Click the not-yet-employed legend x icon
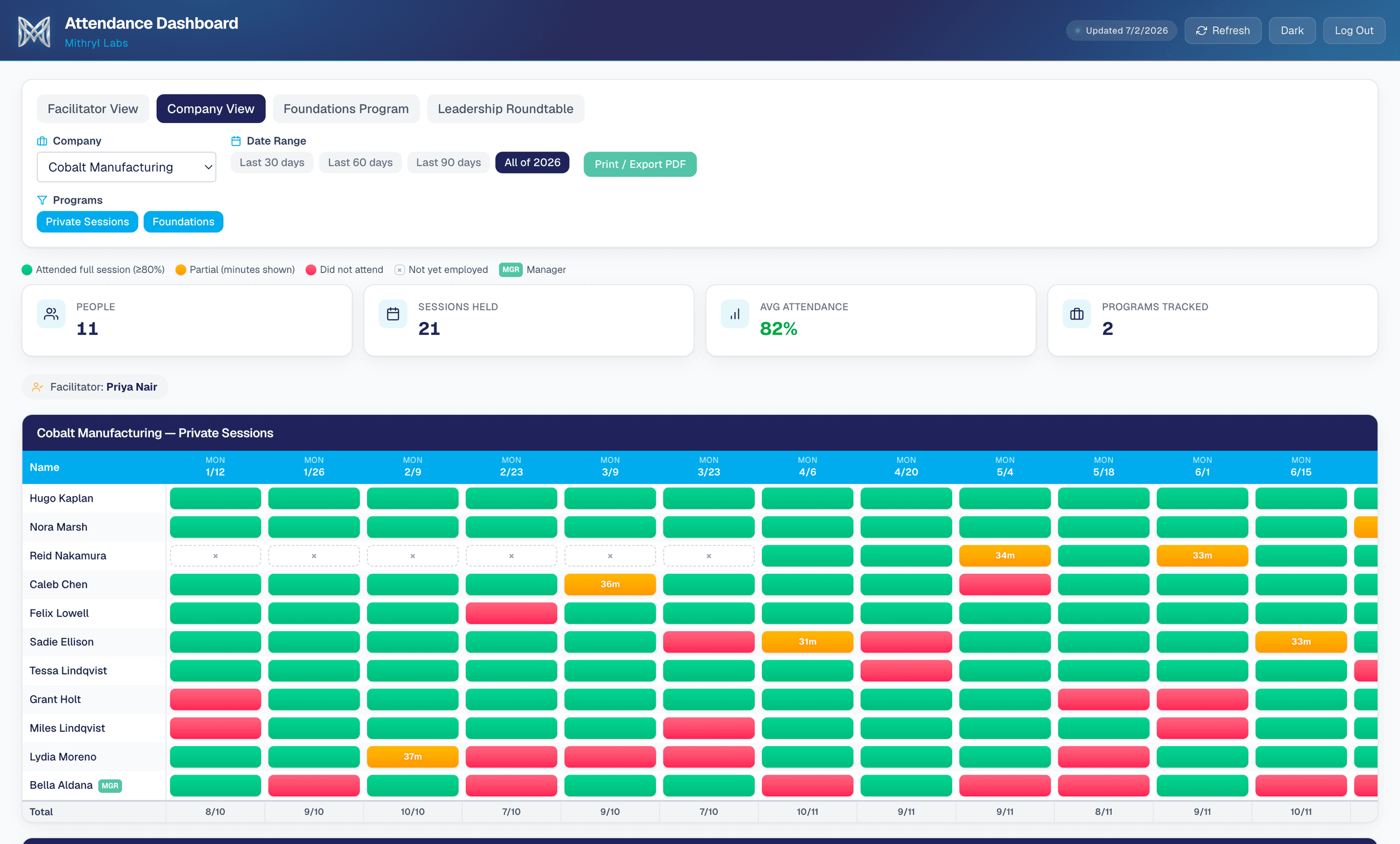This screenshot has width=1400, height=844. tap(399, 270)
